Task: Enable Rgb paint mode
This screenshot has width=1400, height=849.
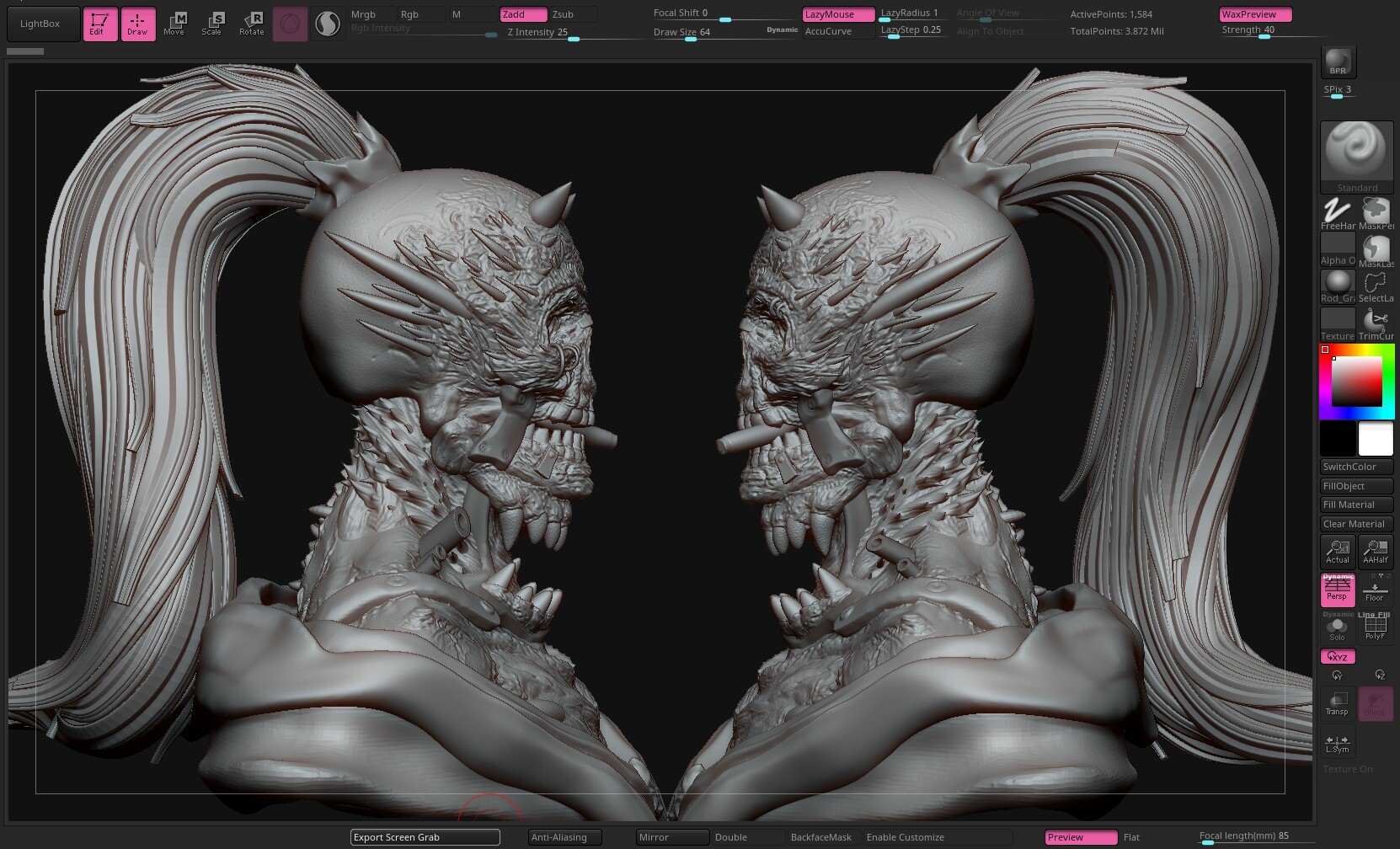Action: (421, 14)
